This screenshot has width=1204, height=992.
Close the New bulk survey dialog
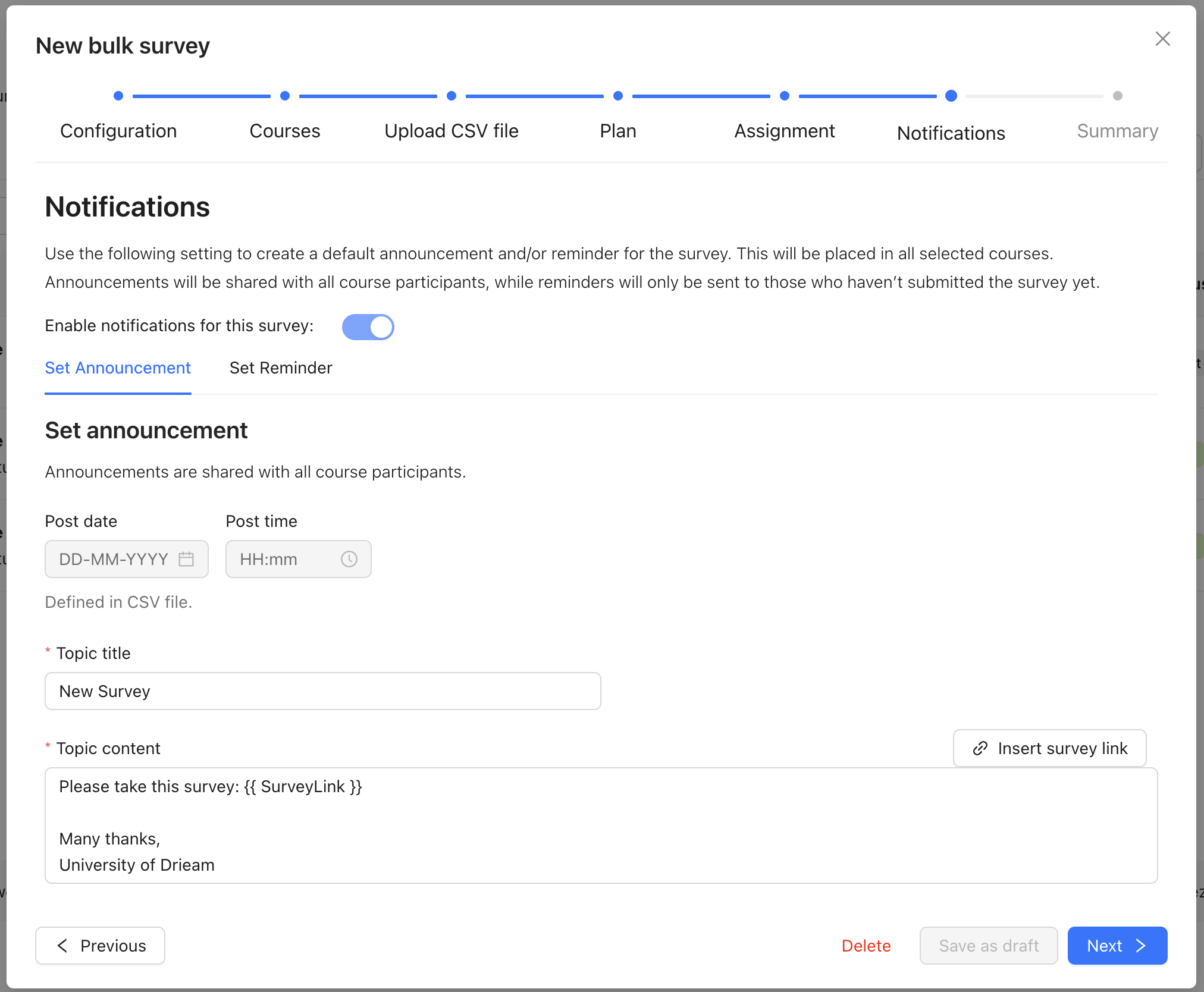click(1162, 39)
